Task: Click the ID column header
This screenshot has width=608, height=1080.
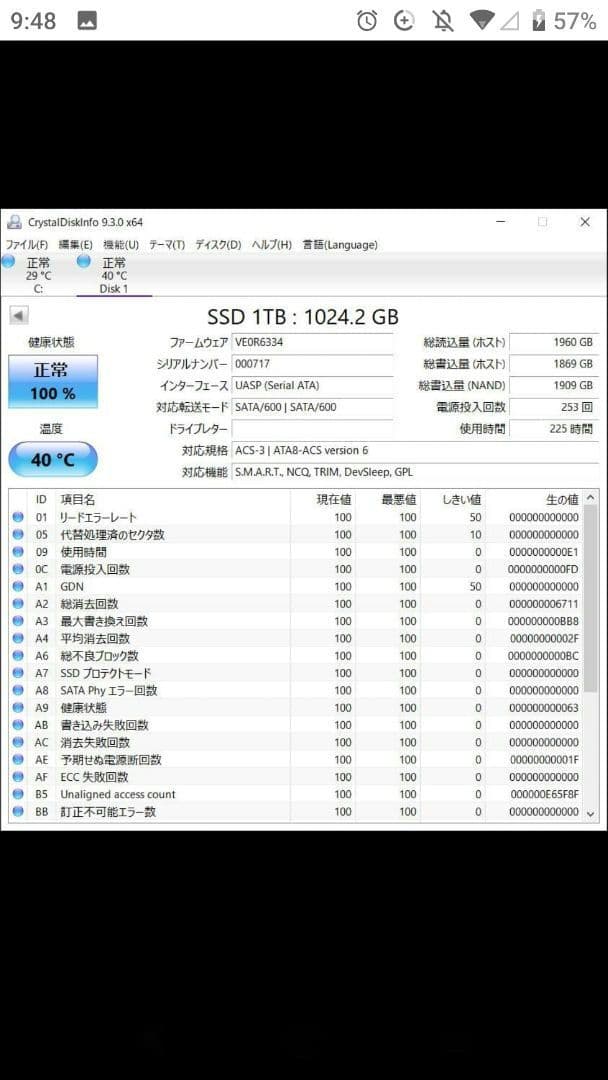Action: 42,499
